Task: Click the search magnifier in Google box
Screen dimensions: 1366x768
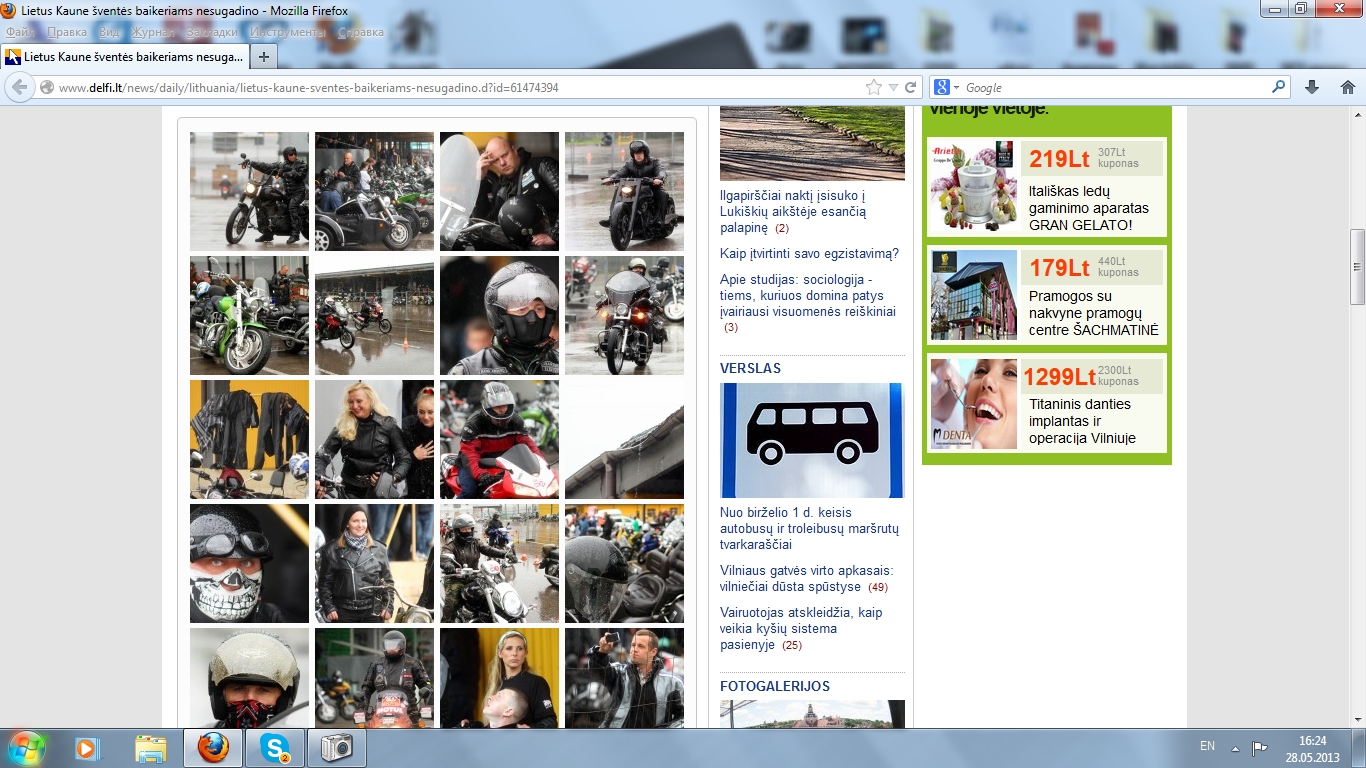Action: pyautogui.click(x=1278, y=87)
